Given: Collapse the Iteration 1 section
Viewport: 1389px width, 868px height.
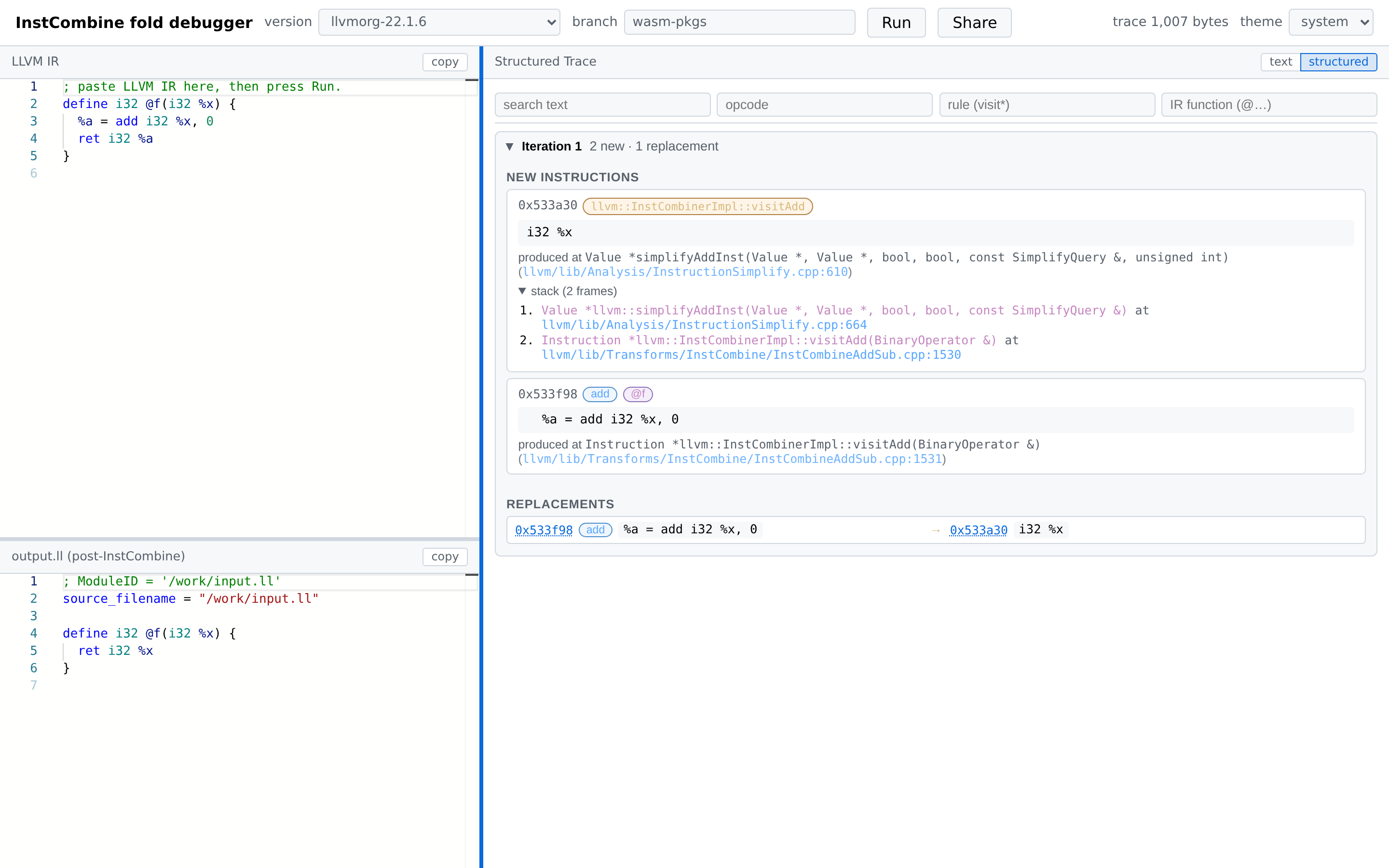Looking at the screenshot, I should coord(510,147).
